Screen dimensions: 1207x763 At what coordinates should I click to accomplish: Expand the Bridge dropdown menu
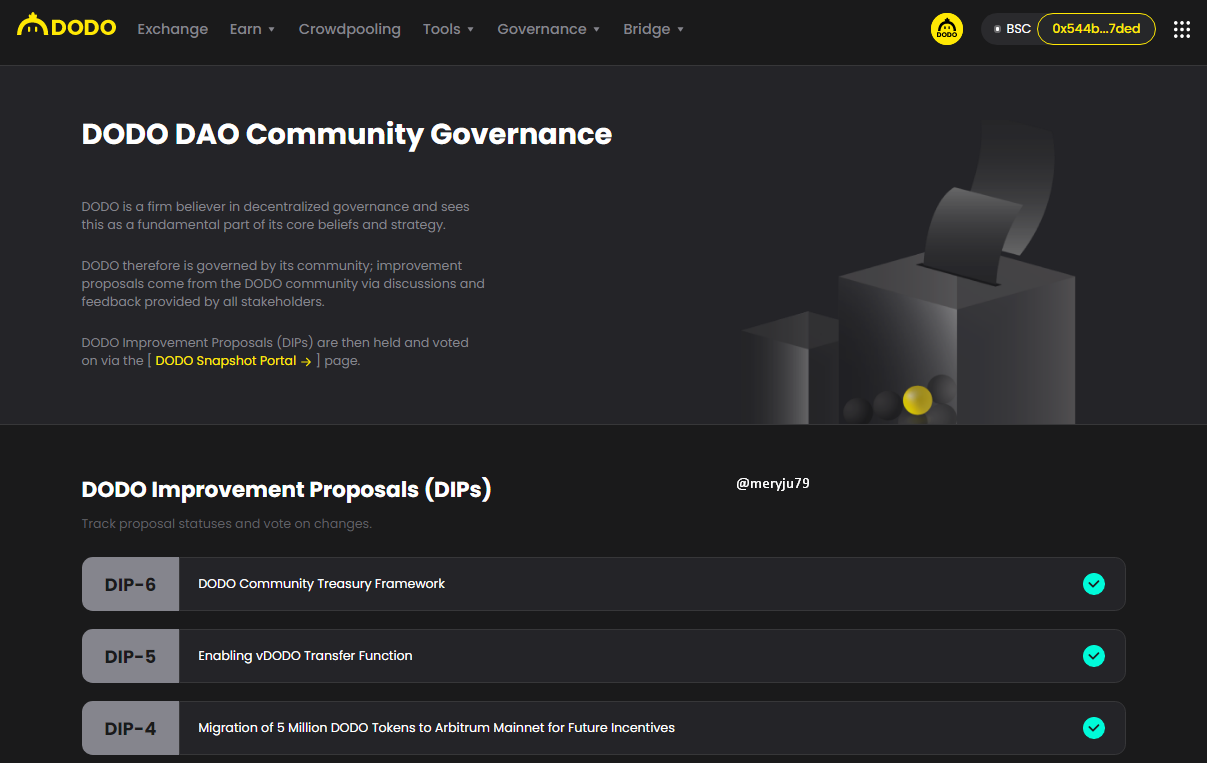[x=653, y=29]
